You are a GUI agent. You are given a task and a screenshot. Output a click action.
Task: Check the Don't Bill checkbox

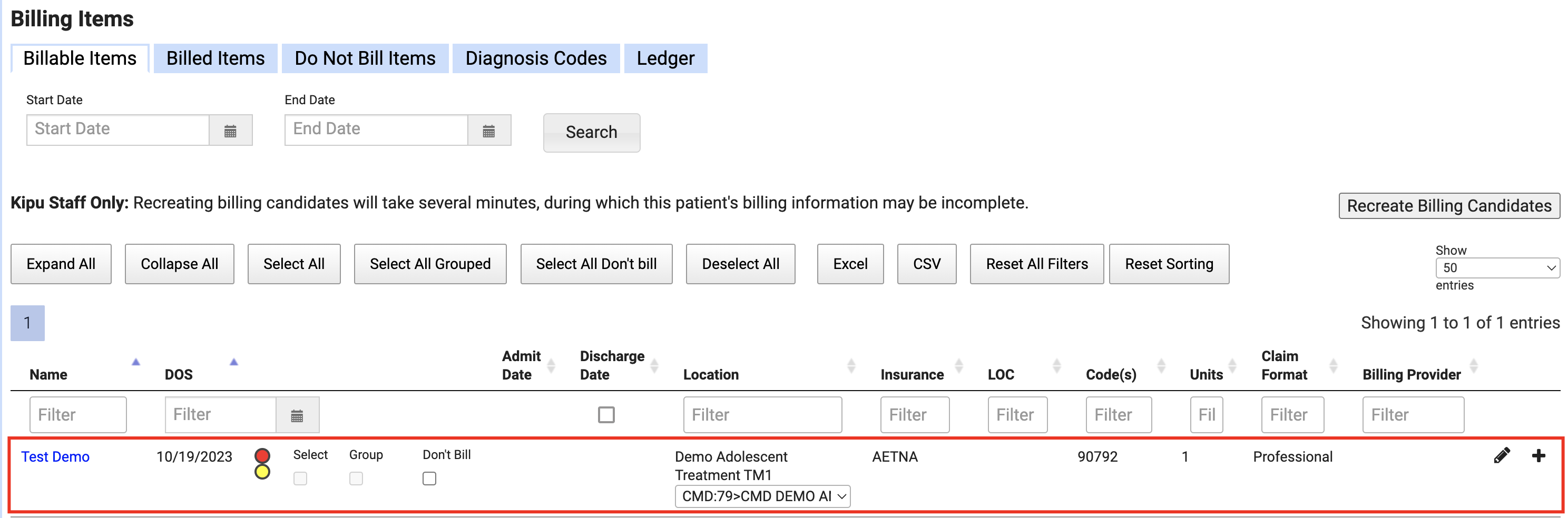pyautogui.click(x=429, y=479)
